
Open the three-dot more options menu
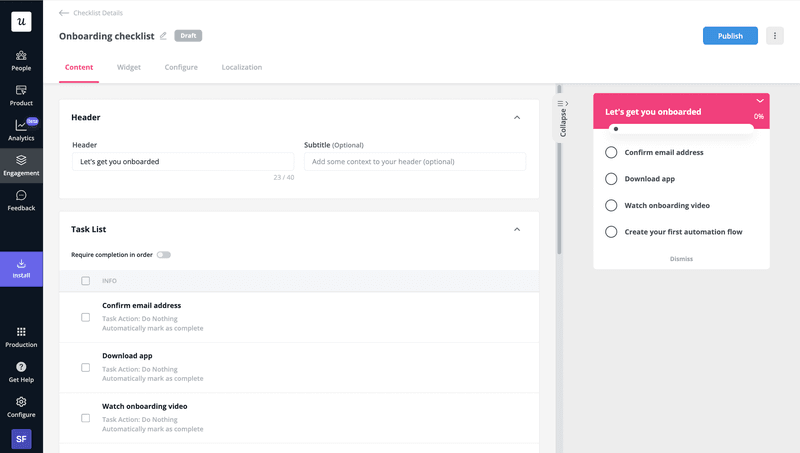click(774, 36)
